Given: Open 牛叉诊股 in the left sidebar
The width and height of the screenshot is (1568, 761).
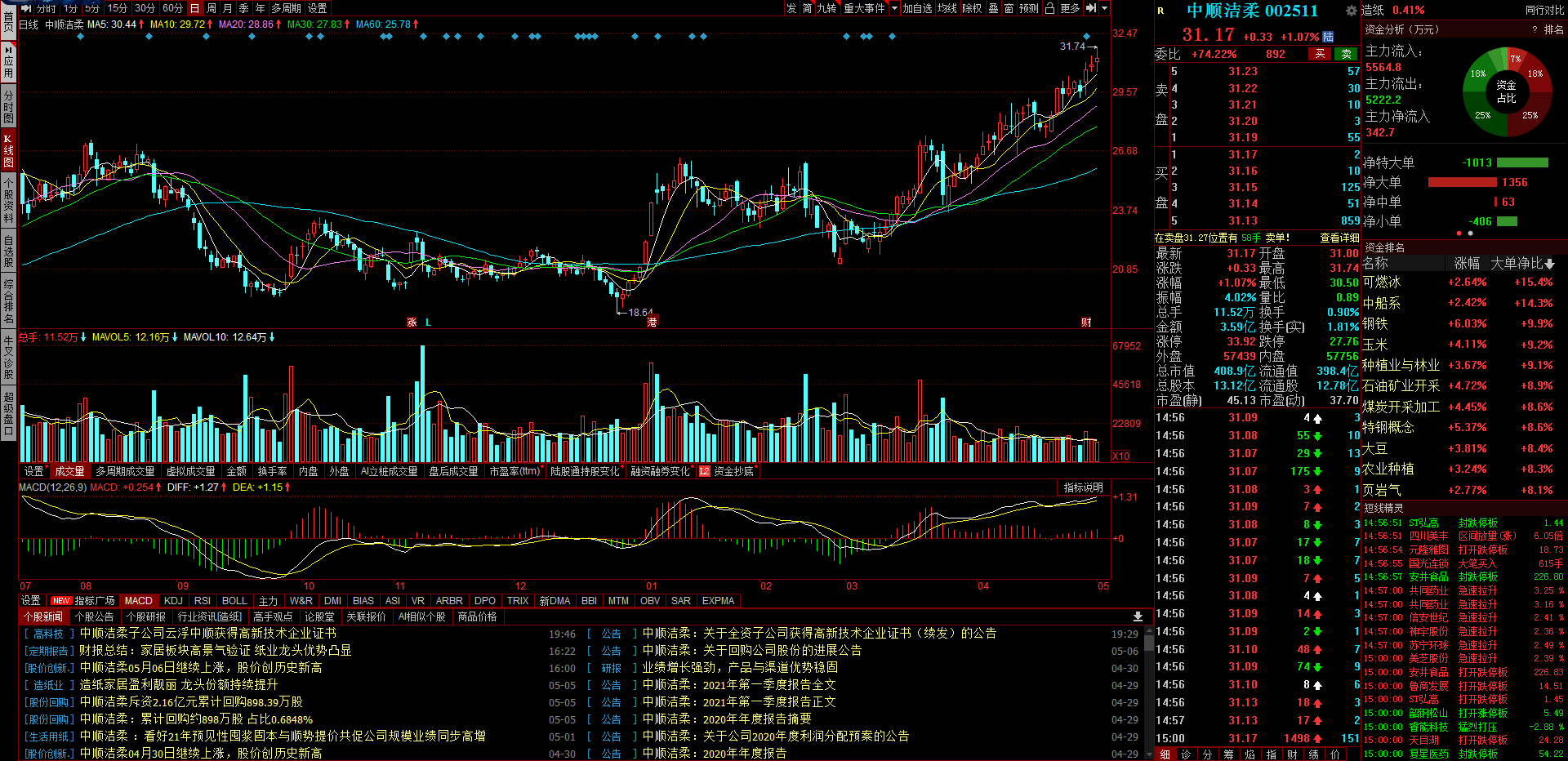Looking at the screenshot, I should pos(8,358).
